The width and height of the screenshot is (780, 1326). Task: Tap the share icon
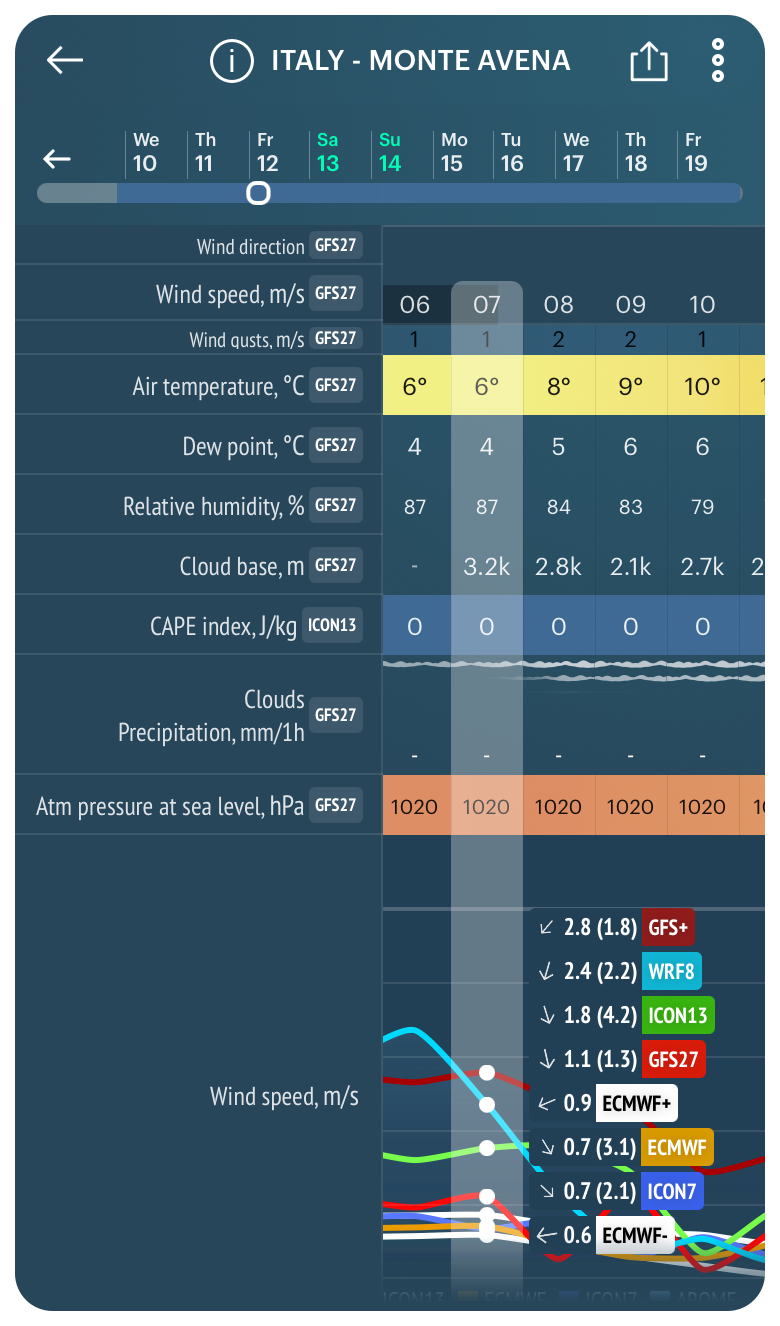click(648, 62)
